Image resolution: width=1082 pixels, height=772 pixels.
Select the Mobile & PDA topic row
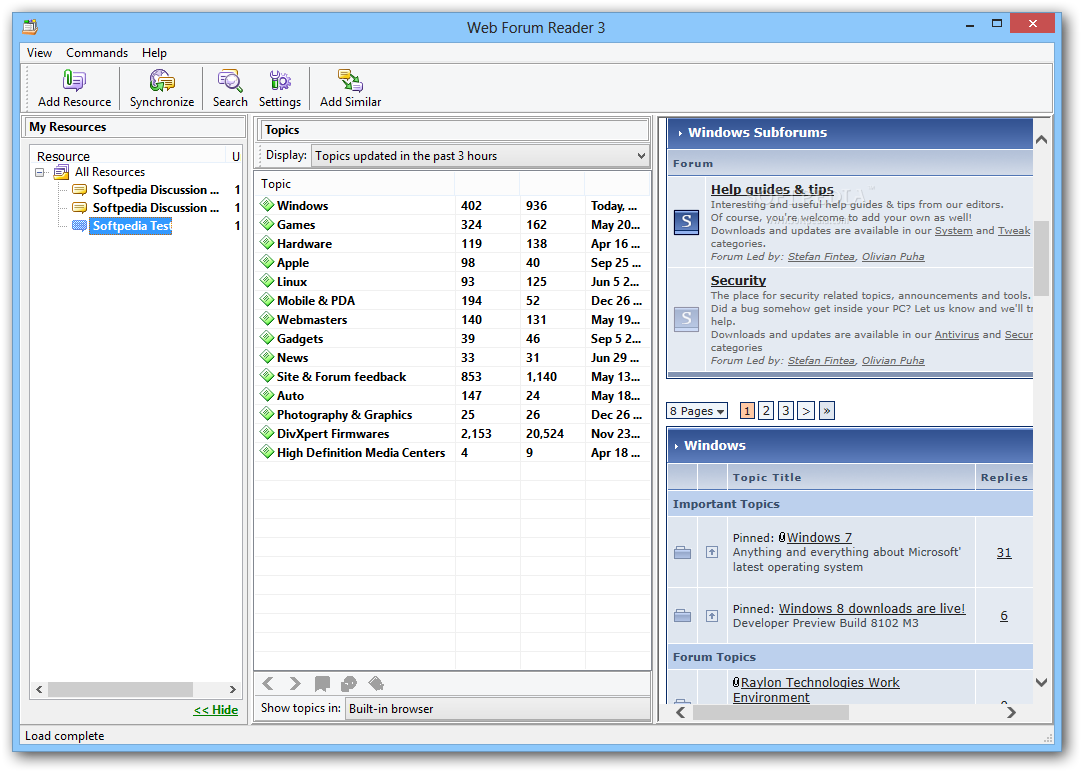click(x=452, y=301)
